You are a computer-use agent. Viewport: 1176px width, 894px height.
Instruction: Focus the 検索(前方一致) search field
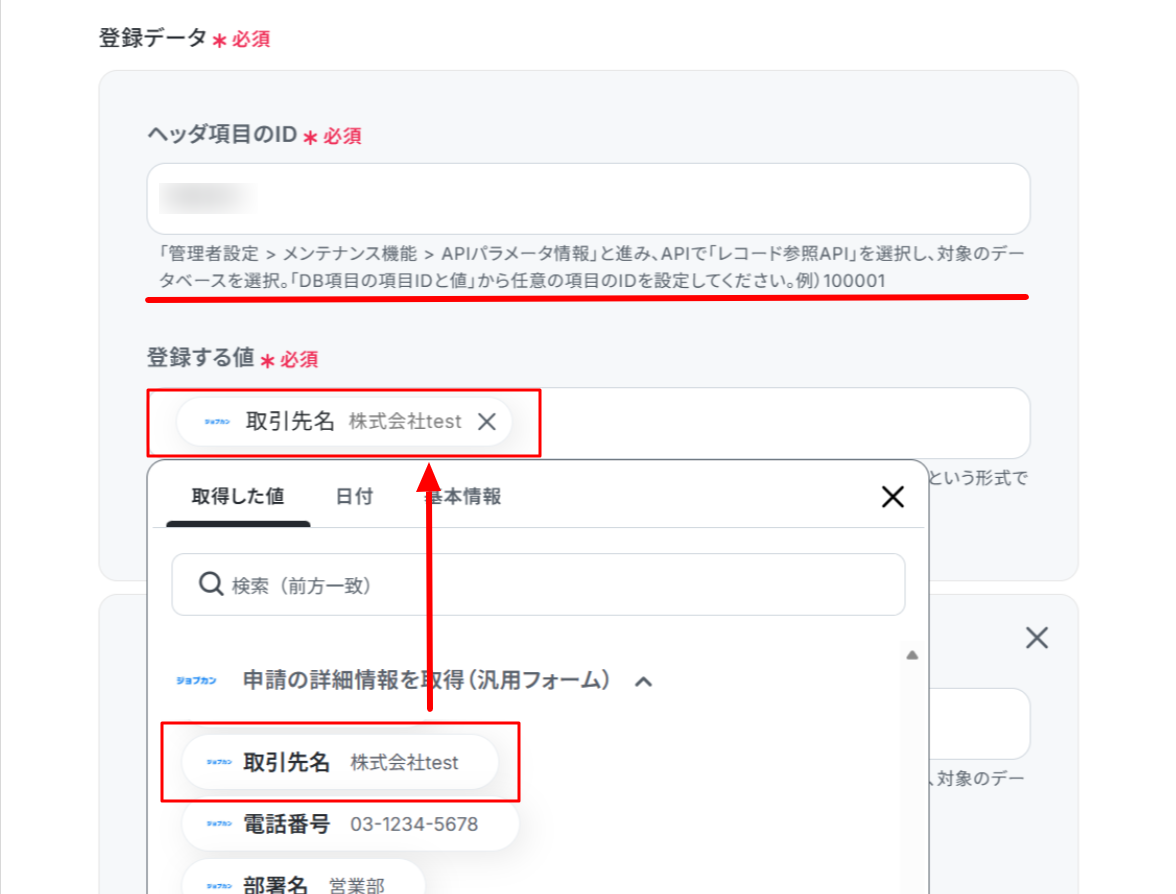tap(538, 584)
